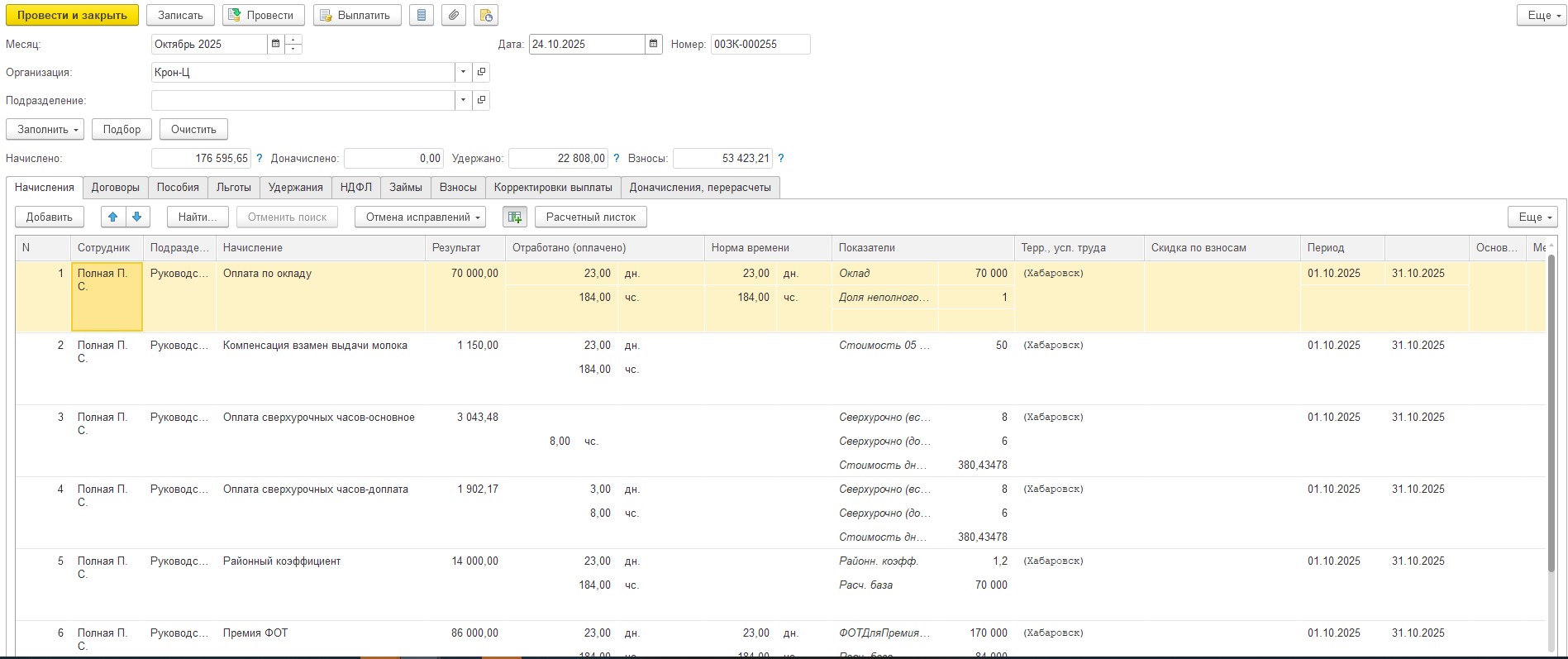Click the Расчетный листок button

click(590, 217)
